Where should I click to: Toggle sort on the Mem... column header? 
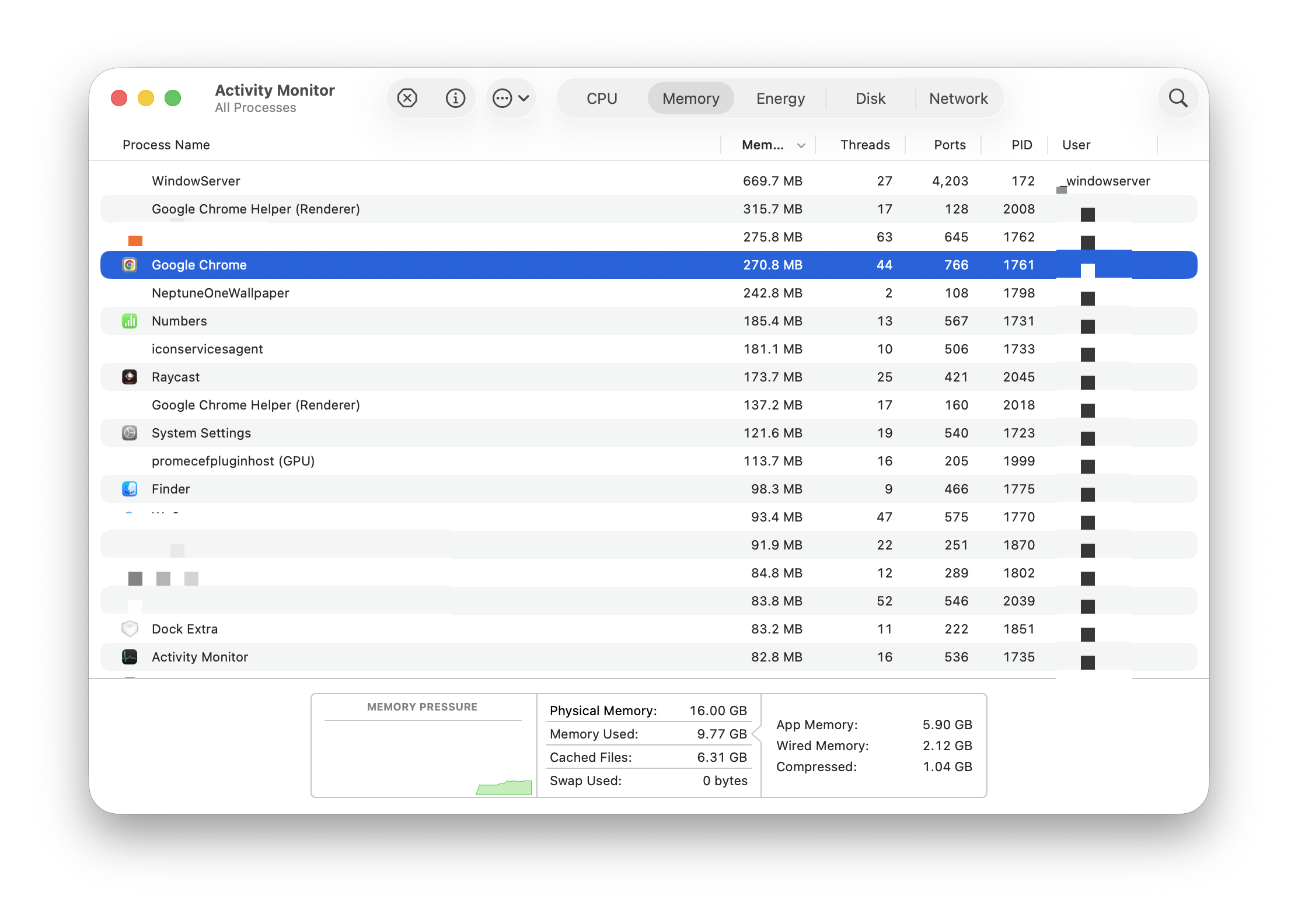pyautogui.click(x=769, y=145)
